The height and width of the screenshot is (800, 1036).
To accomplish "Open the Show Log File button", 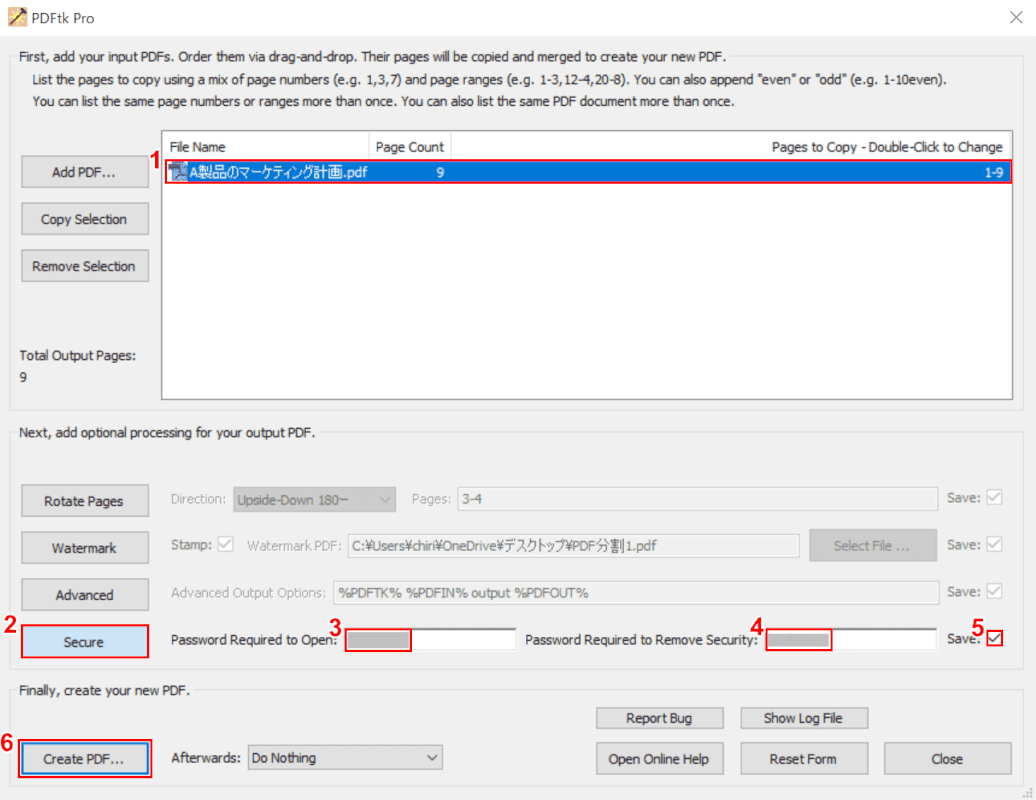I will tap(803, 718).
